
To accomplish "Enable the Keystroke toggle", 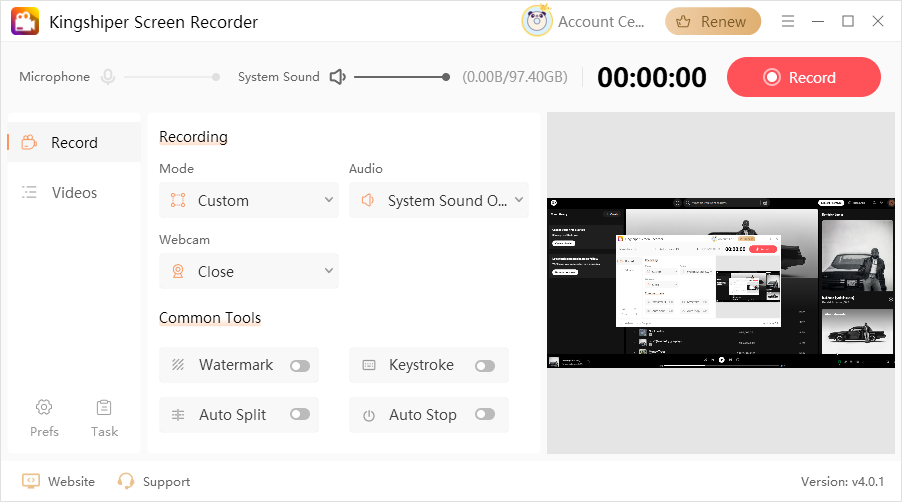I will tap(485, 366).
